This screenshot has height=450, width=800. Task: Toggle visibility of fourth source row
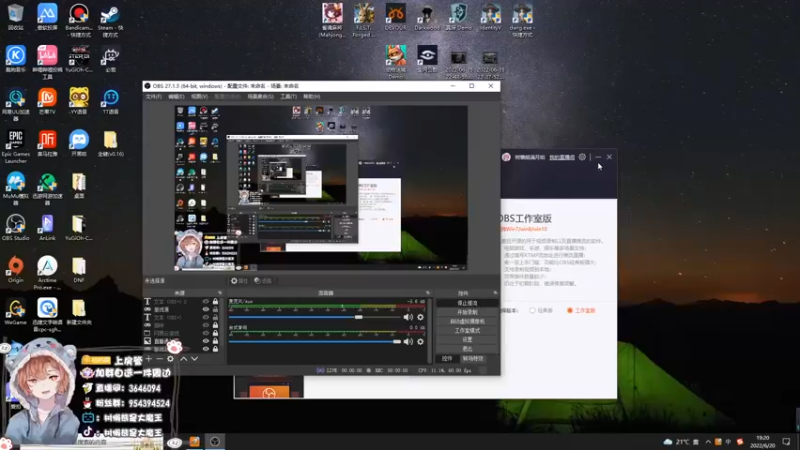point(206,325)
